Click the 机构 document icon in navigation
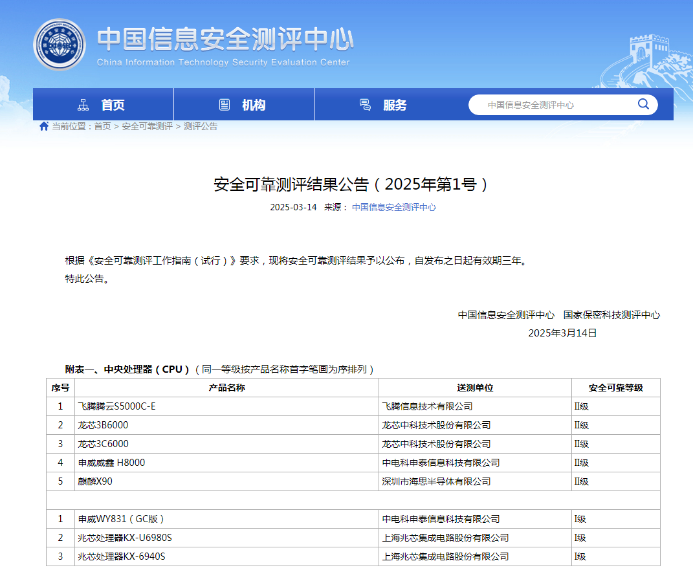The height and width of the screenshot is (572, 693). pyautogui.click(x=224, y=105)
